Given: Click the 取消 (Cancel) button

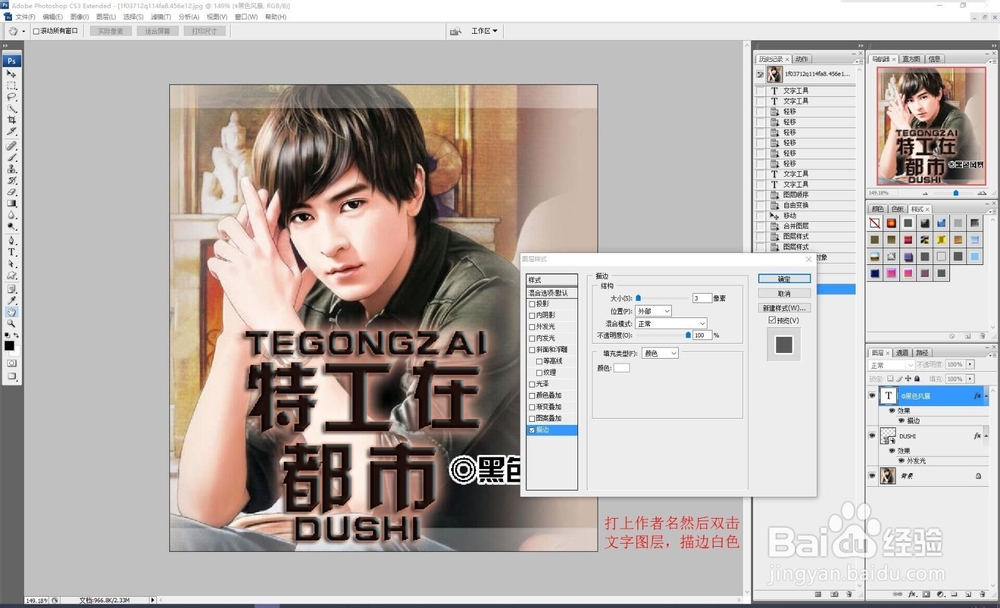Looking at the screenshot, I should (x=784, y=293).
